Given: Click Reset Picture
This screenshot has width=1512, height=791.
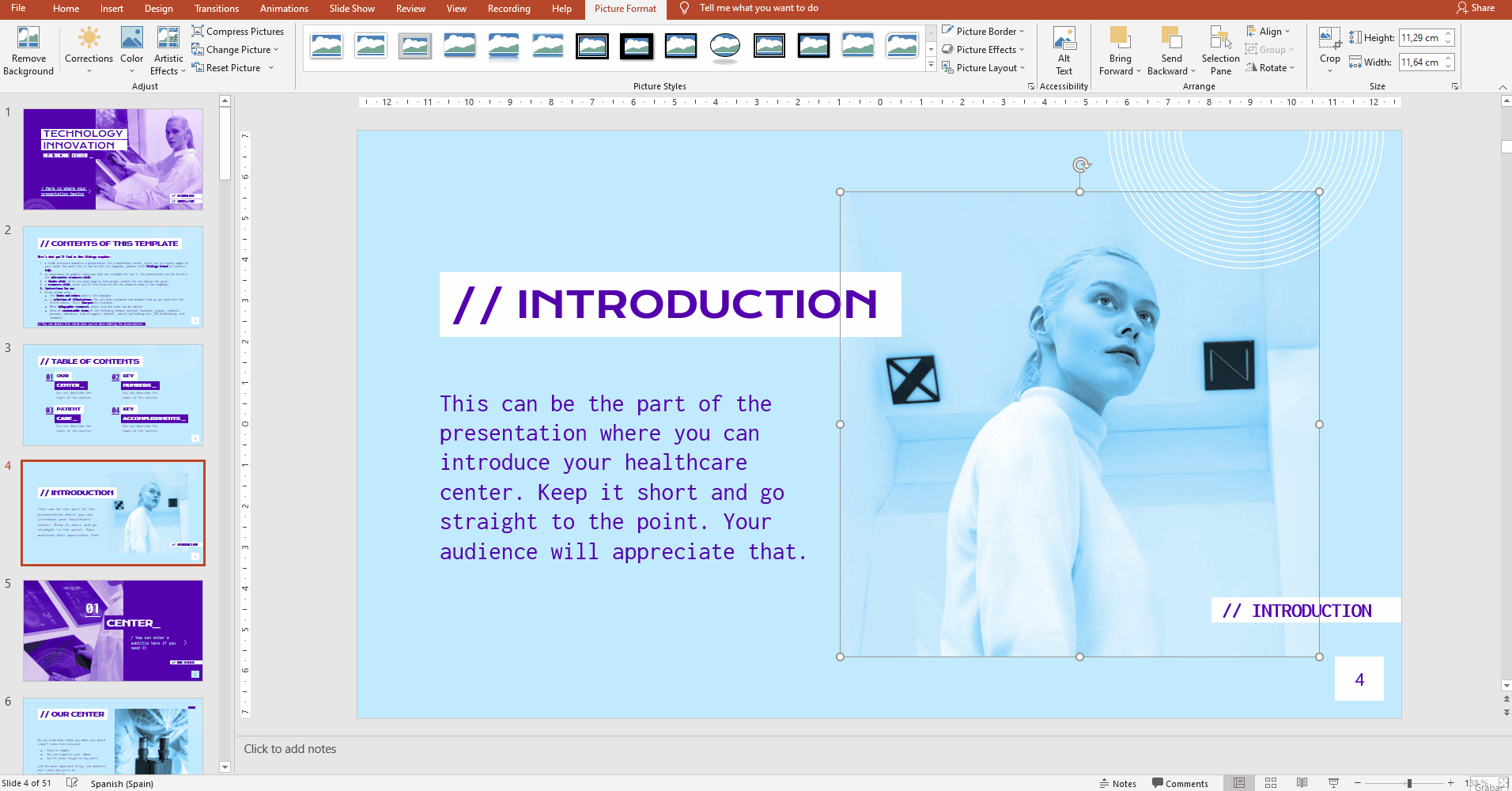Looking at the screenshot, I should click(232, 68).
